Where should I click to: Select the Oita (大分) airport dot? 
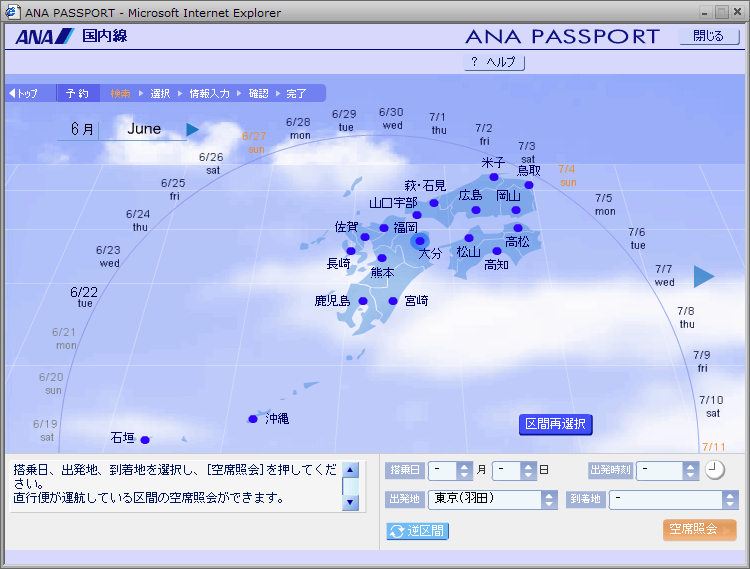click(x=420, y=241)
